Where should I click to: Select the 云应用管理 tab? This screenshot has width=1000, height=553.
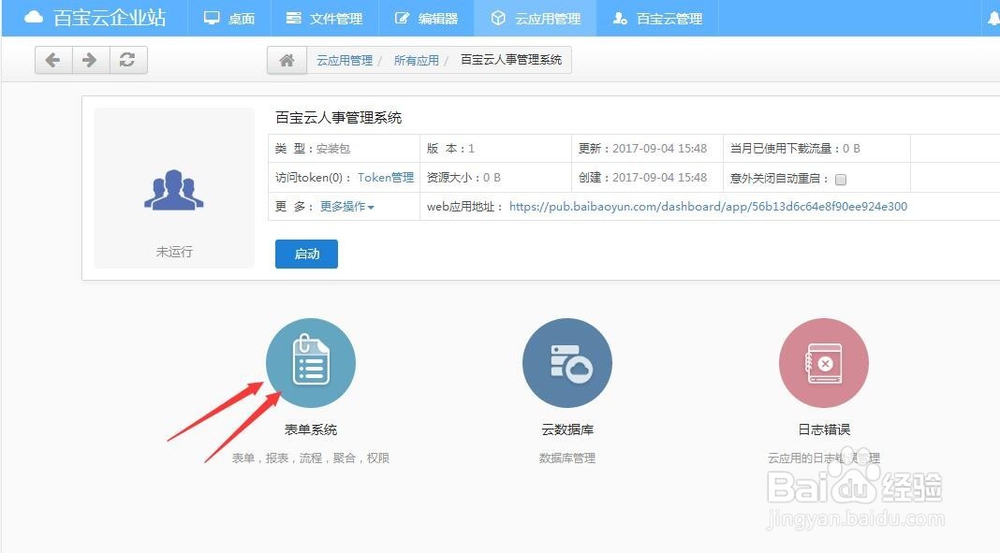pyautogui.click(x=536, y=18)
